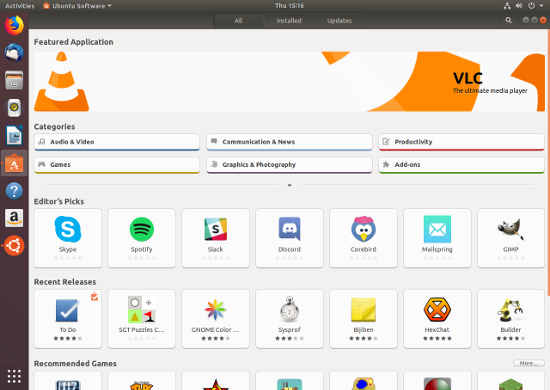
Task: Open the Spotify app card
Action: (142, 238)
